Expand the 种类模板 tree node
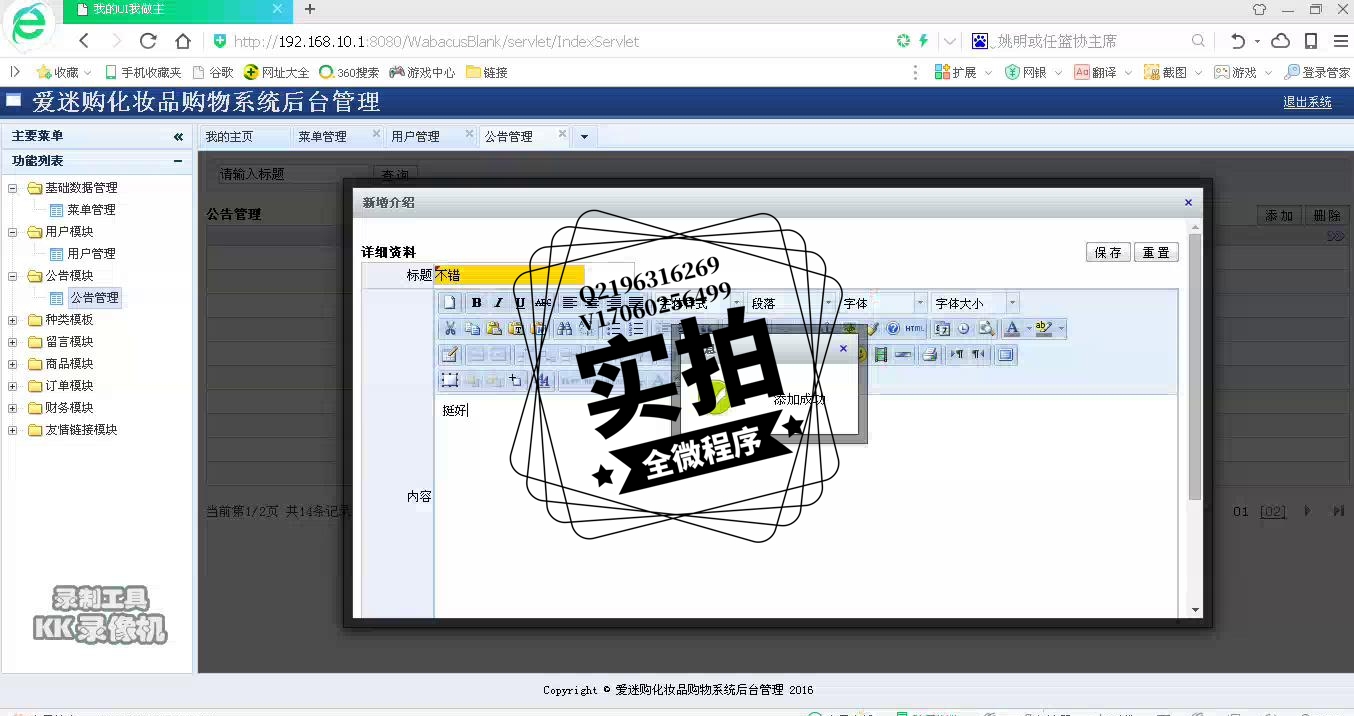This screenshot has height=716, width=1354. (13, 320)
